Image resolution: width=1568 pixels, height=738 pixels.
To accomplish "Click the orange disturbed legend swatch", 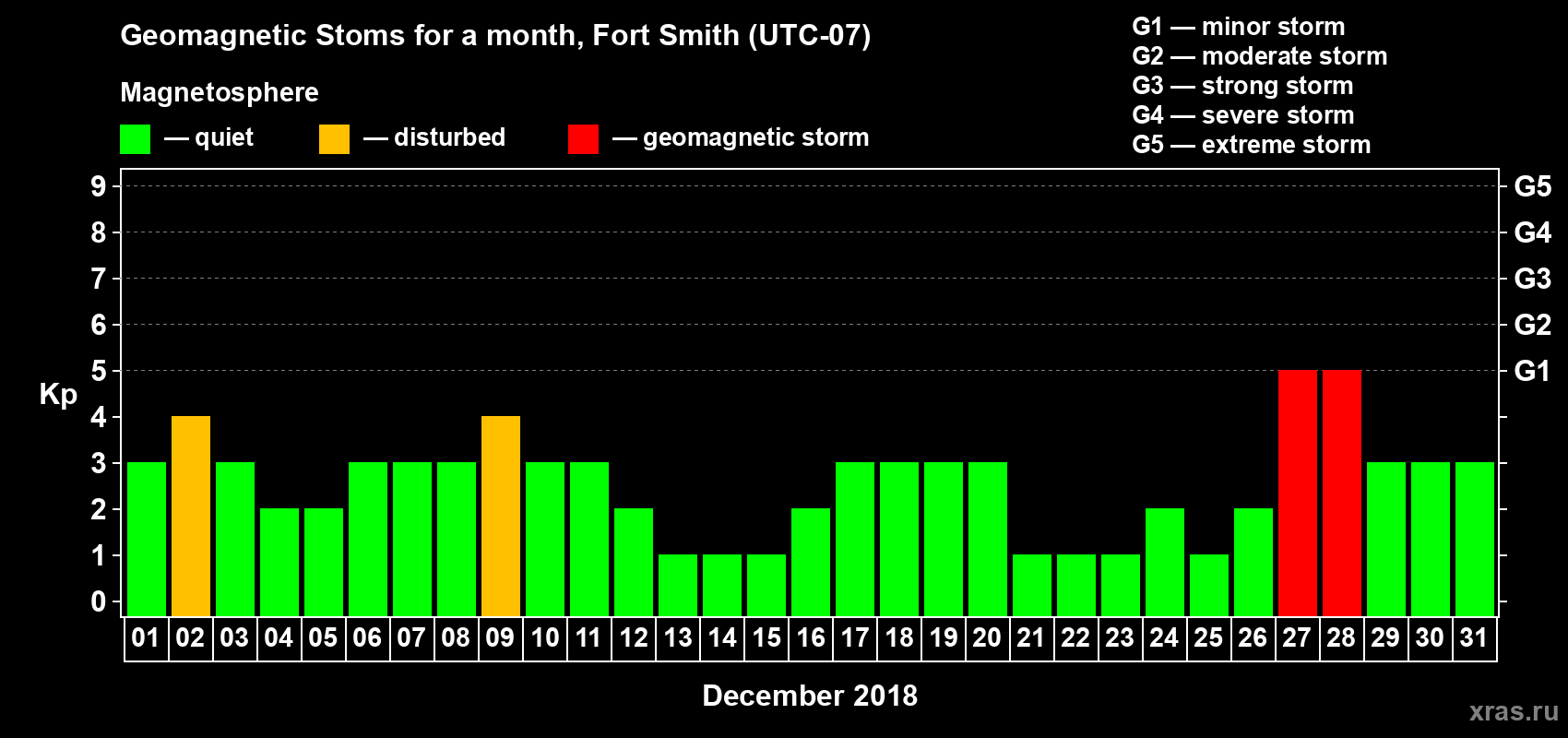I will coord(335,139).
